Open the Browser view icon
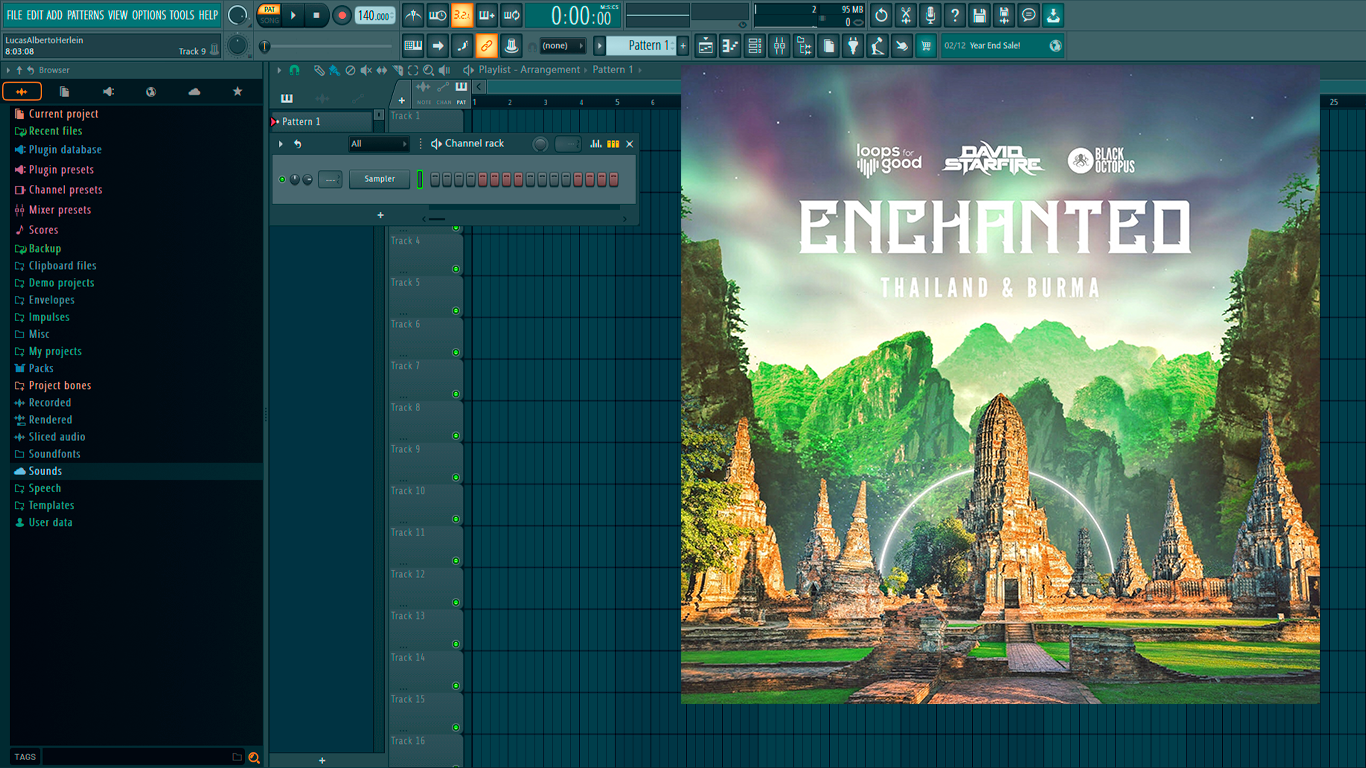This screenshot has width=1366, height=768. (x=804, y=45)
